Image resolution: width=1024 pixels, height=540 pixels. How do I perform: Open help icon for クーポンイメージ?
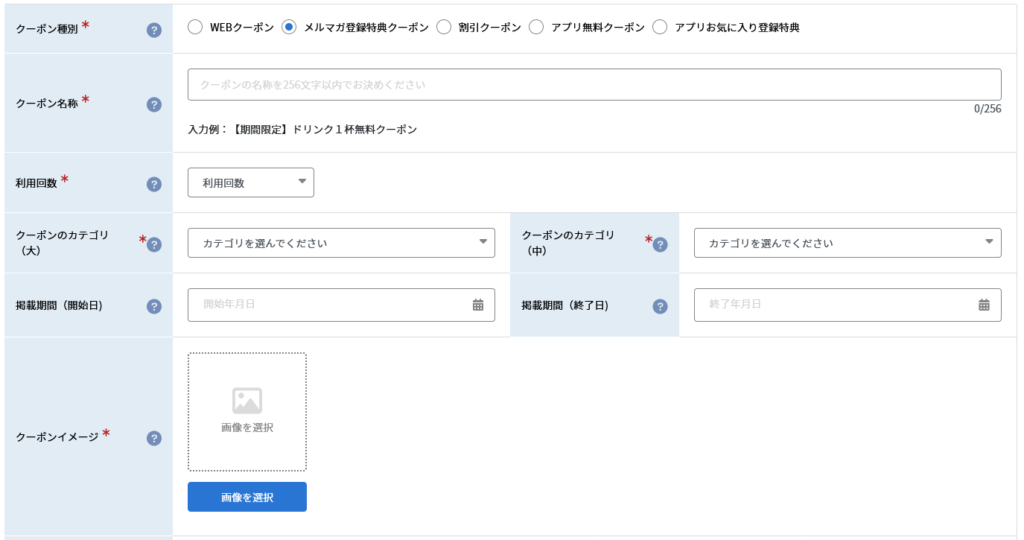(x=153, y=438)
